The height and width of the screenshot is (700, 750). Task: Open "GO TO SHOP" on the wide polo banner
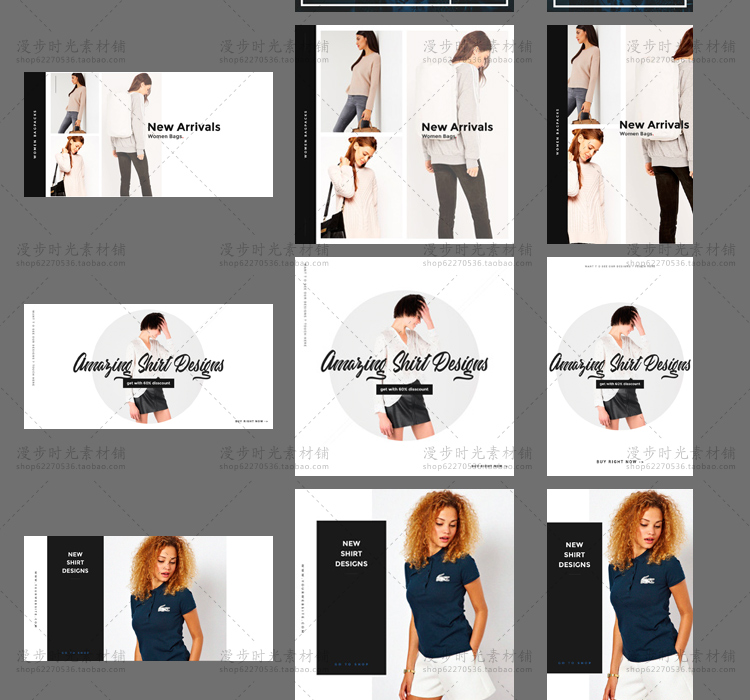pos(75,651)
